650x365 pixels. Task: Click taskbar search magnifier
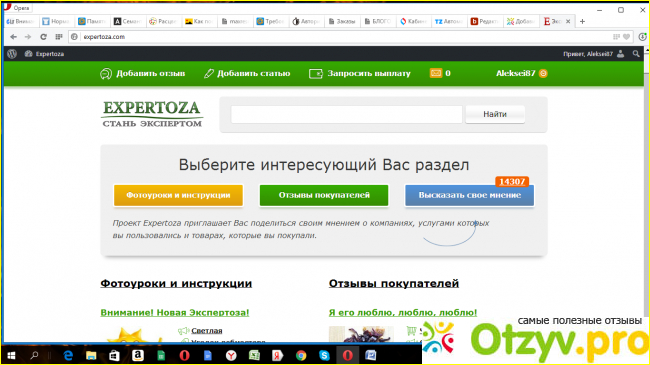[x=34, y=355]
